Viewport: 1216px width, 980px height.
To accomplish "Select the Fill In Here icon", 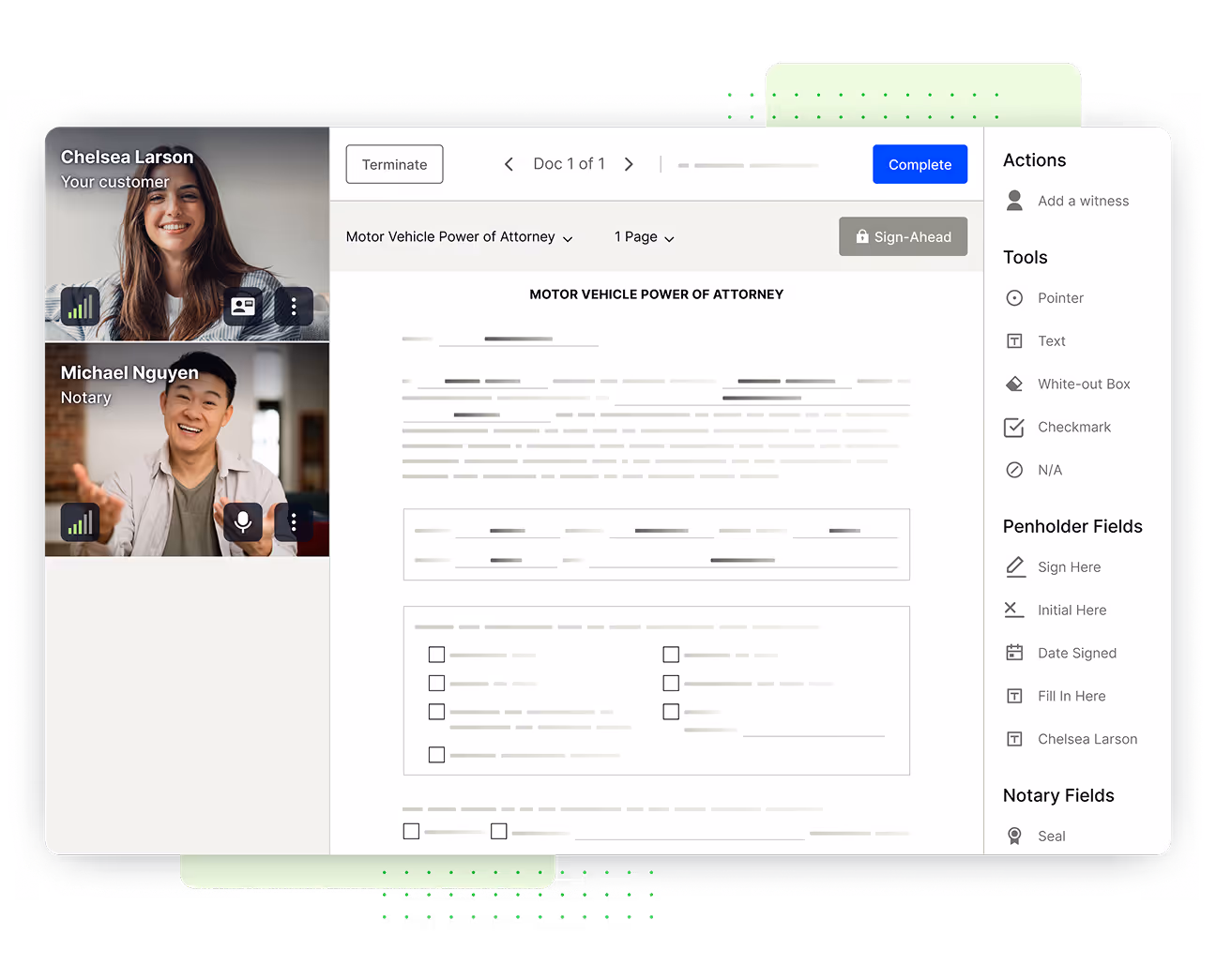I will [x=1014, y=696].
